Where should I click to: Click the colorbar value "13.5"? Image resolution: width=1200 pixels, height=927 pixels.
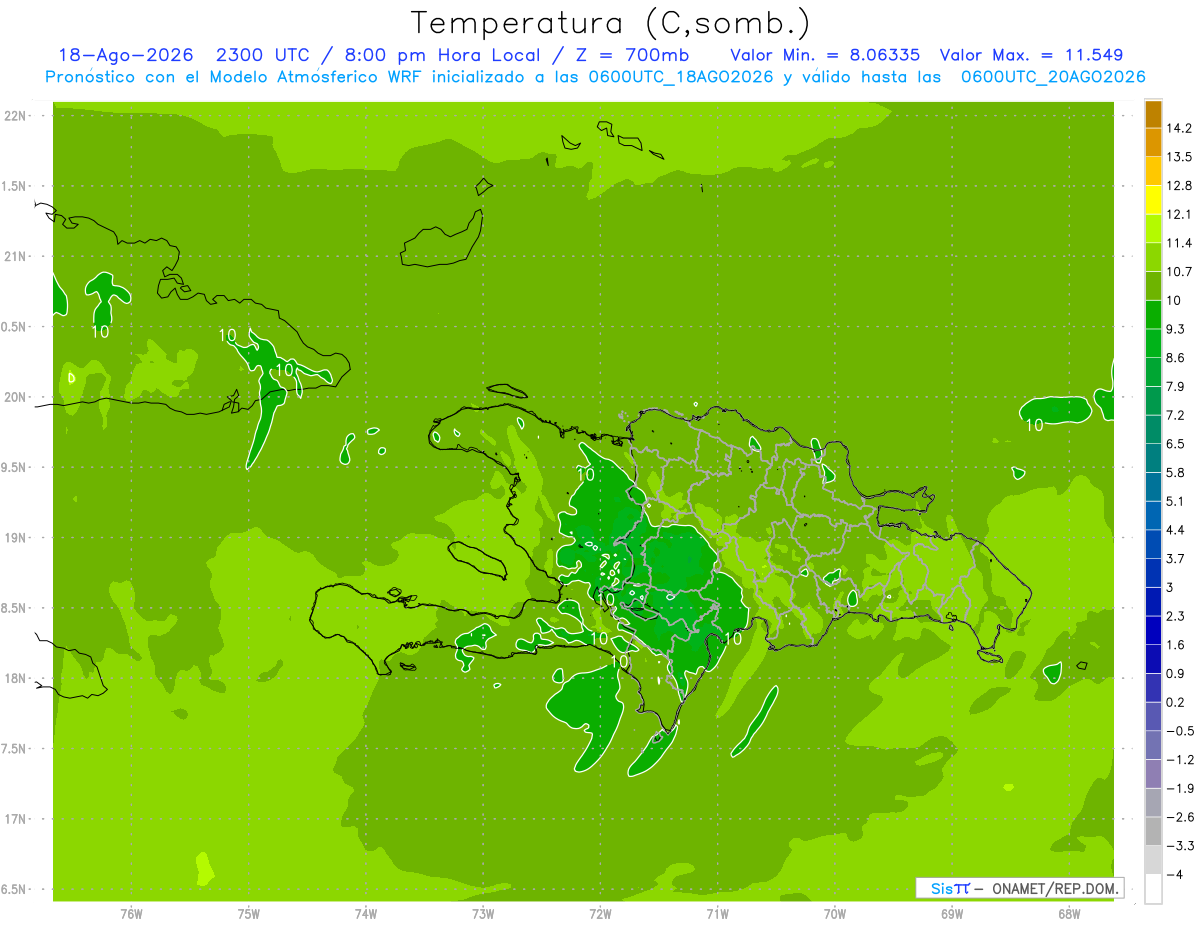(x=1179, y=157)
